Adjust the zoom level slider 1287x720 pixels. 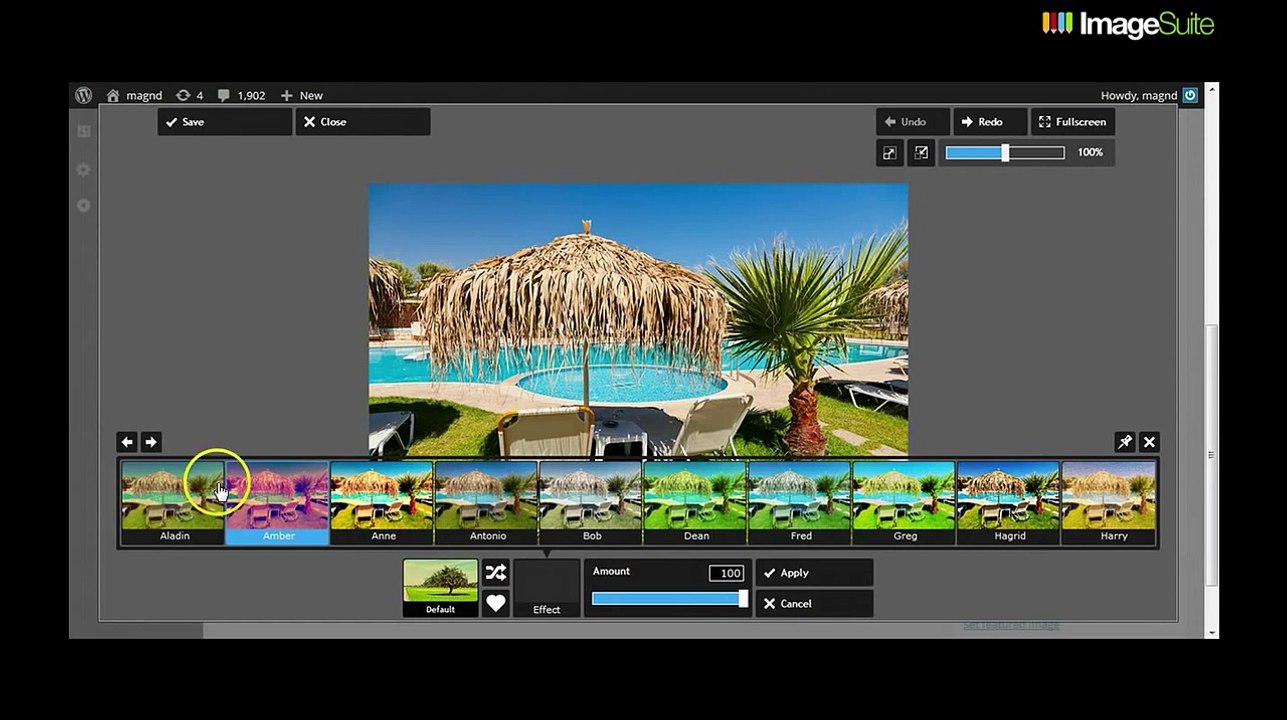(1004, 153)
